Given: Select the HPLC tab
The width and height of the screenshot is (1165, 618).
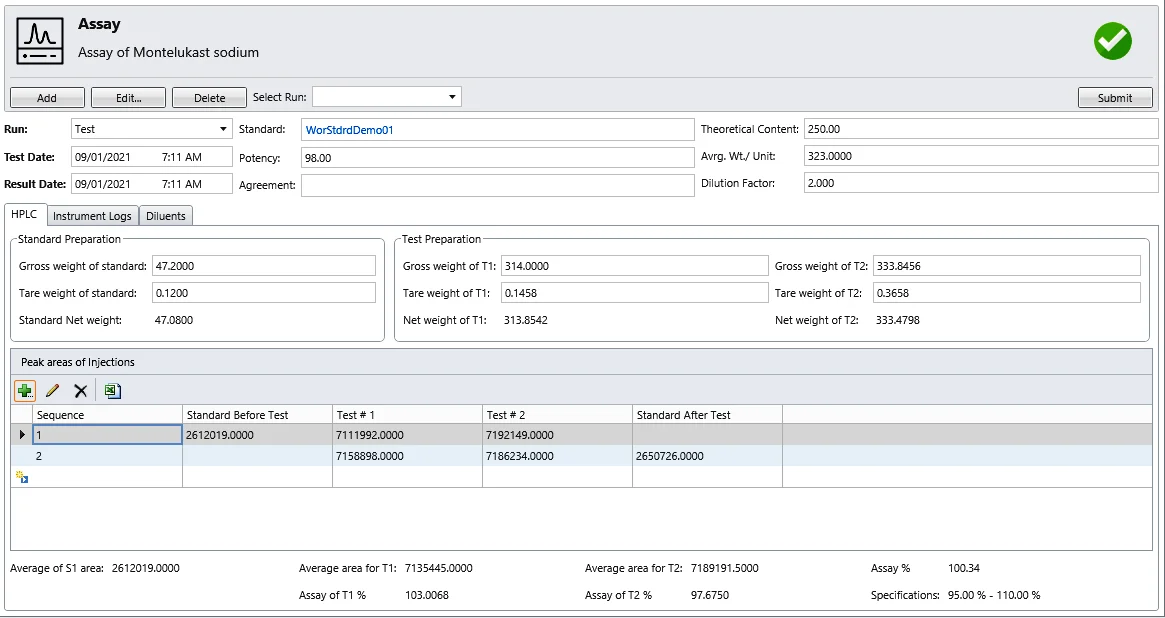Looking at the screenshot, I should pos(24,215).
